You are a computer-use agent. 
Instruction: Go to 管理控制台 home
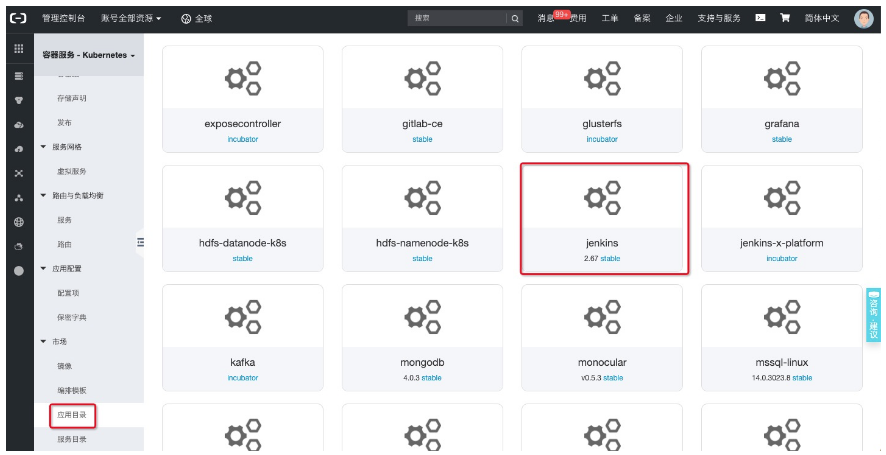[x=63, y=19]
